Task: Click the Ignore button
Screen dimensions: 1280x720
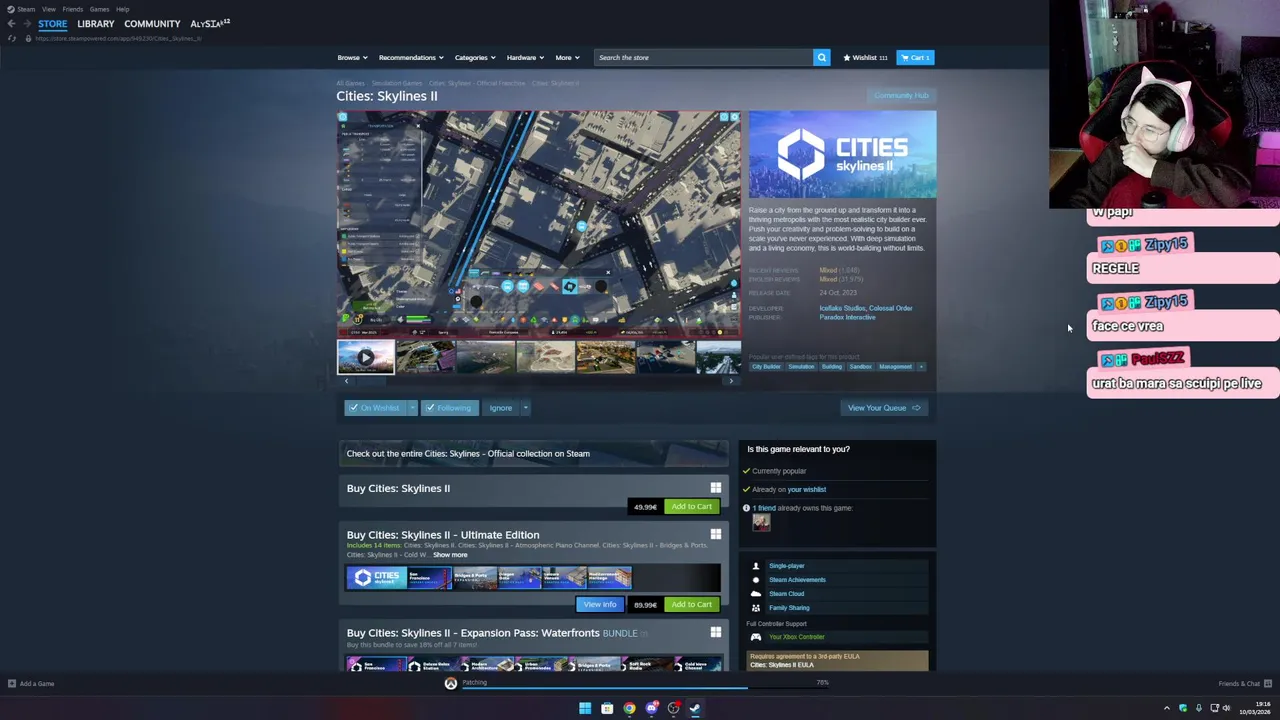Action: [501, 408]
